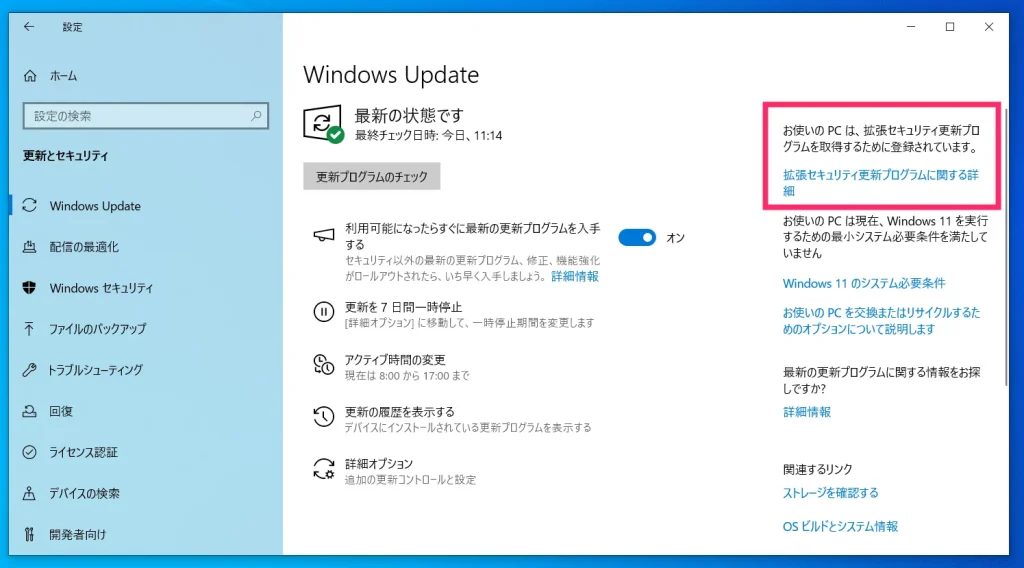Click the 配信の最適化 sidebar icon
The image size is (1024, 568).
pyautogui.click(x=29, y=247)
